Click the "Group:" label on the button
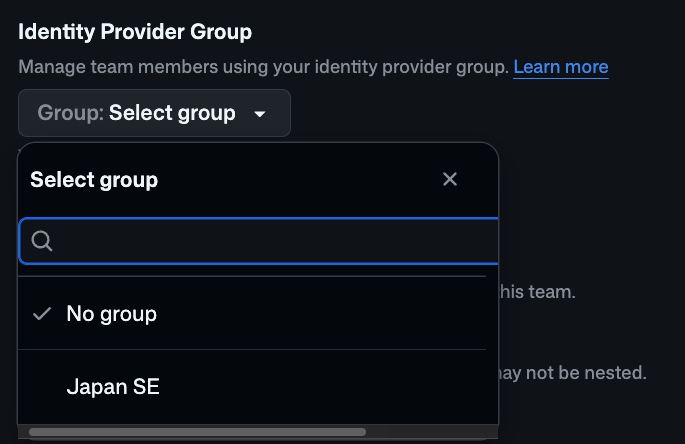Image resolution: width=685 pixels, height=444 pixels. coord(71,113)
